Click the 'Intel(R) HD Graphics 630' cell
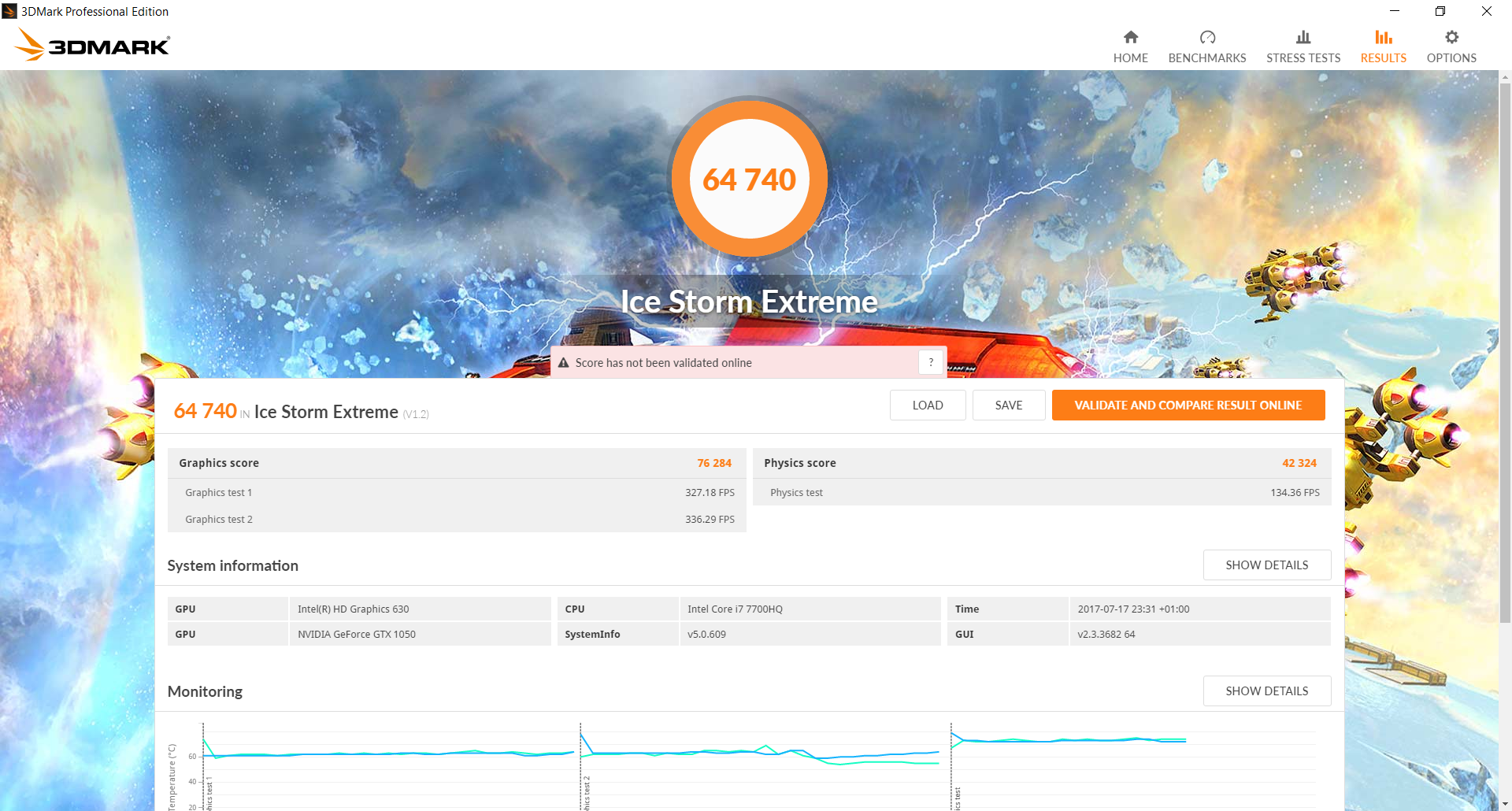The width and height of the screenshot is (1512, 811). [421, 609]
